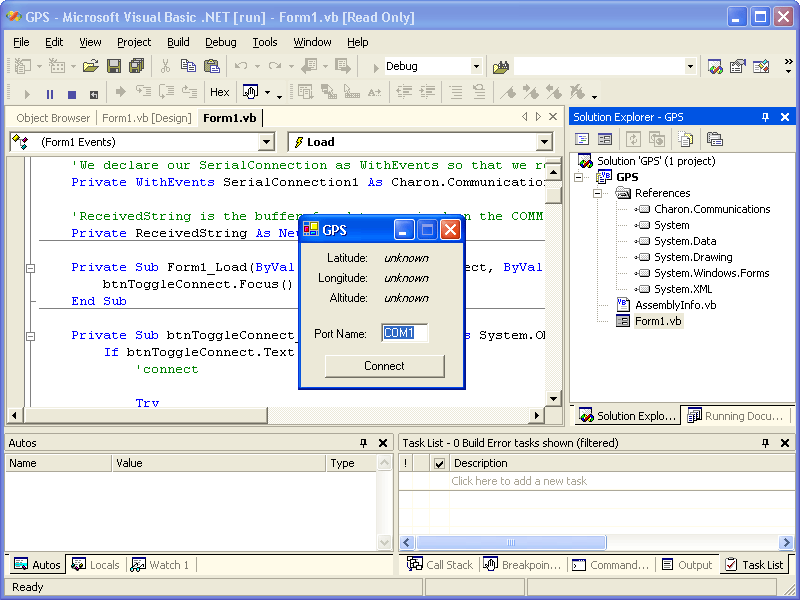
Task: Click the Port Name text field
Action: click(404, 333)
